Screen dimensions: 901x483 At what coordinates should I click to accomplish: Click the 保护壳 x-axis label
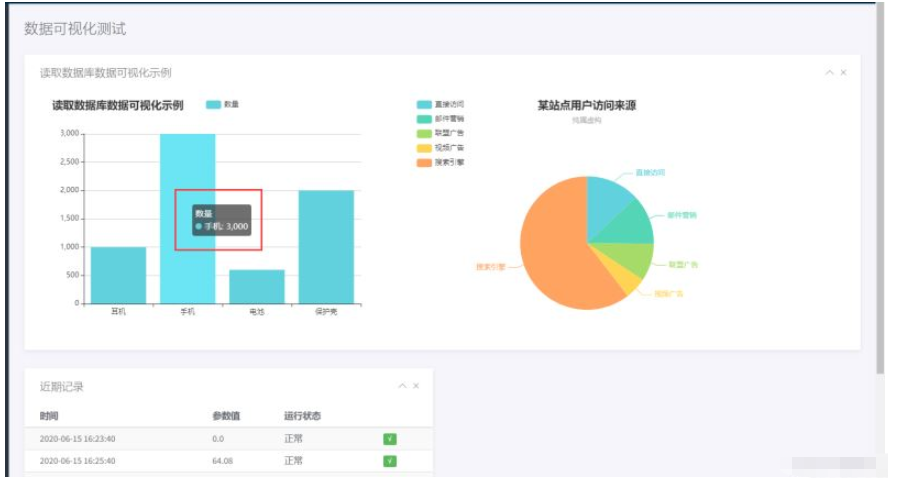point(326,311)
